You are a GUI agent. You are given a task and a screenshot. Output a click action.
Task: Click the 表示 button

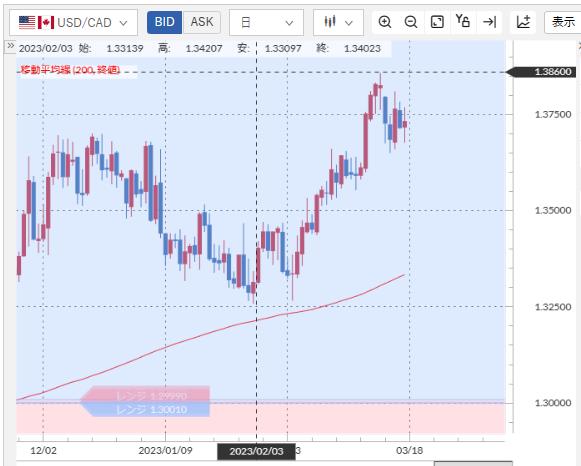[x=562, y=22]
